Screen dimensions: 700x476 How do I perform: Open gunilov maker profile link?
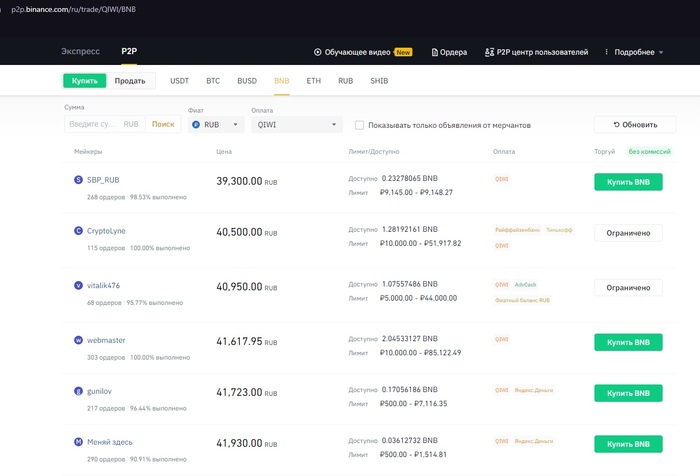[99, 391]
